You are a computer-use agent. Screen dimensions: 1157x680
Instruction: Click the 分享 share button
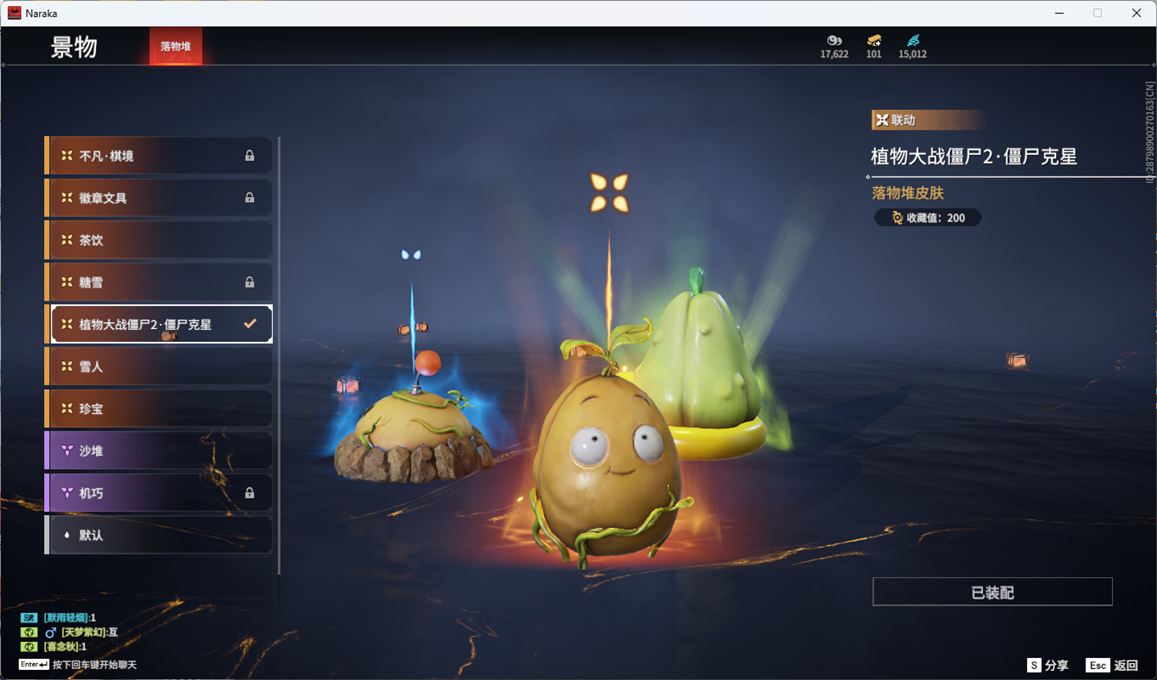1047,665
